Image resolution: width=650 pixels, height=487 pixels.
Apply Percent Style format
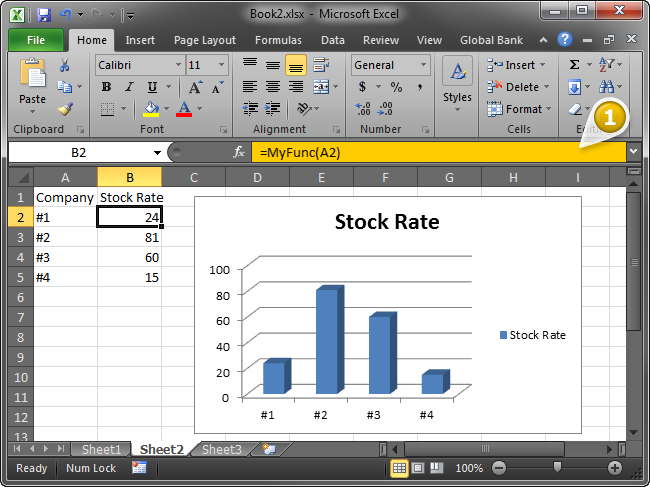pos(396,87)
